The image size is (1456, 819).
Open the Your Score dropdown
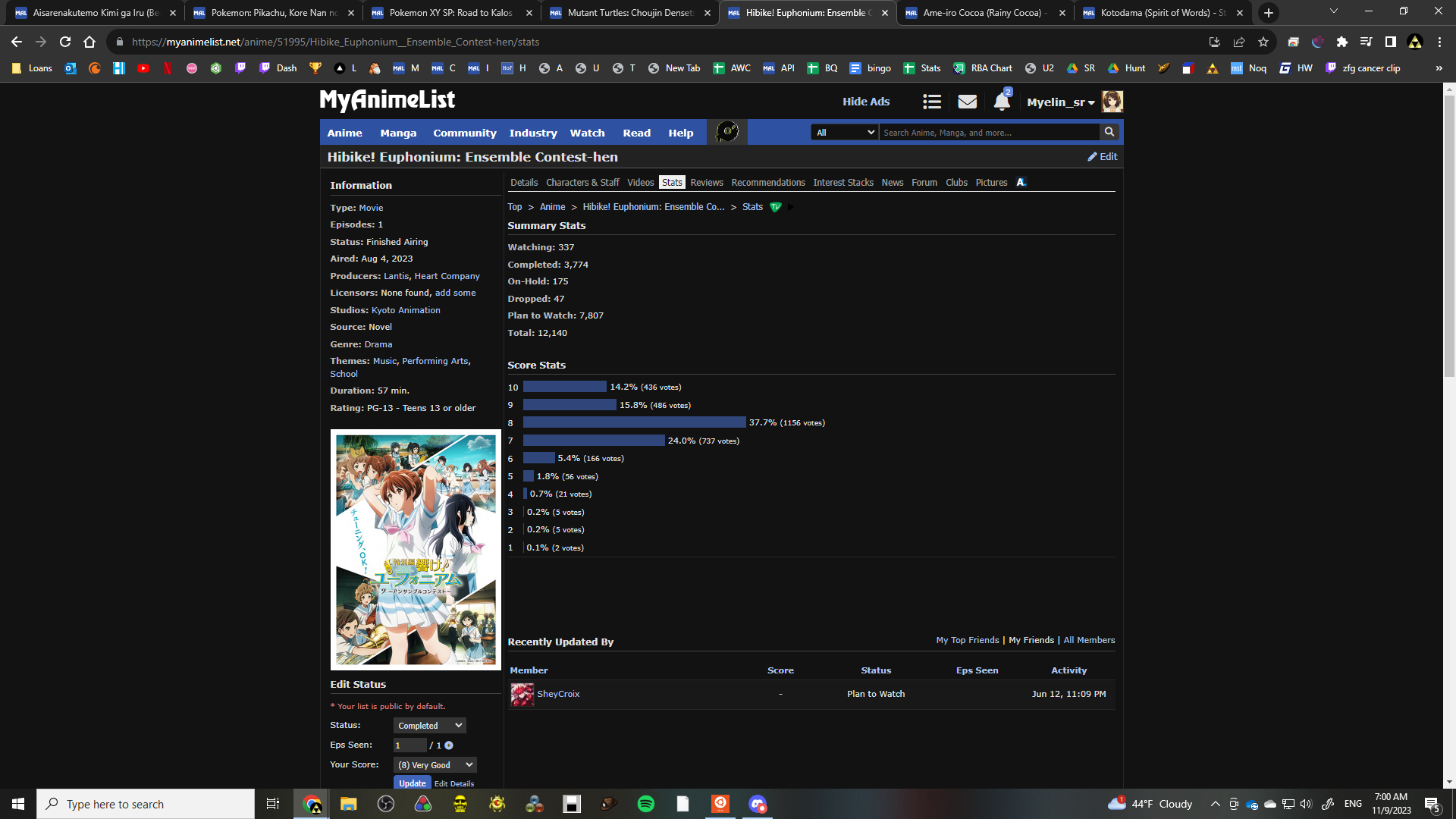pyautogui.click(x=435, y=765)
